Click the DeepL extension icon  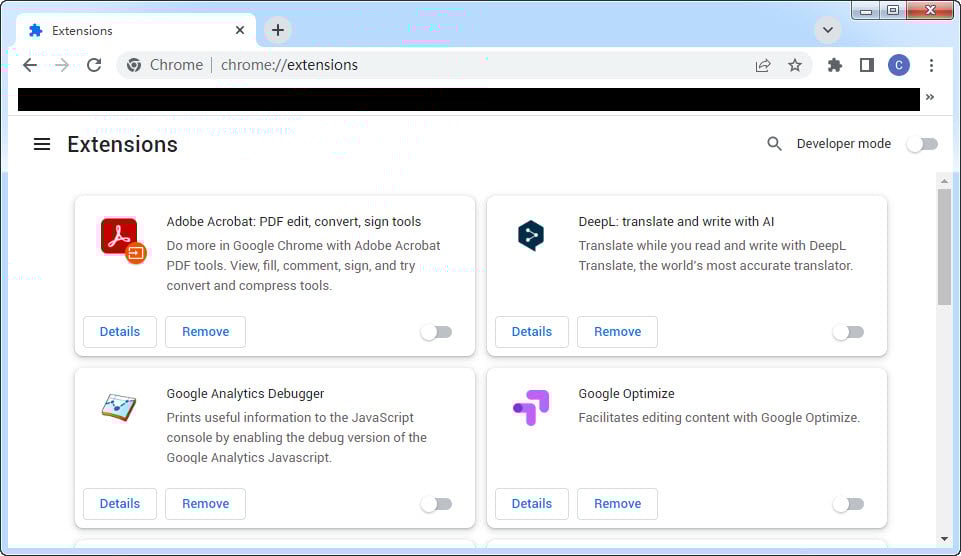click(531, 235)
